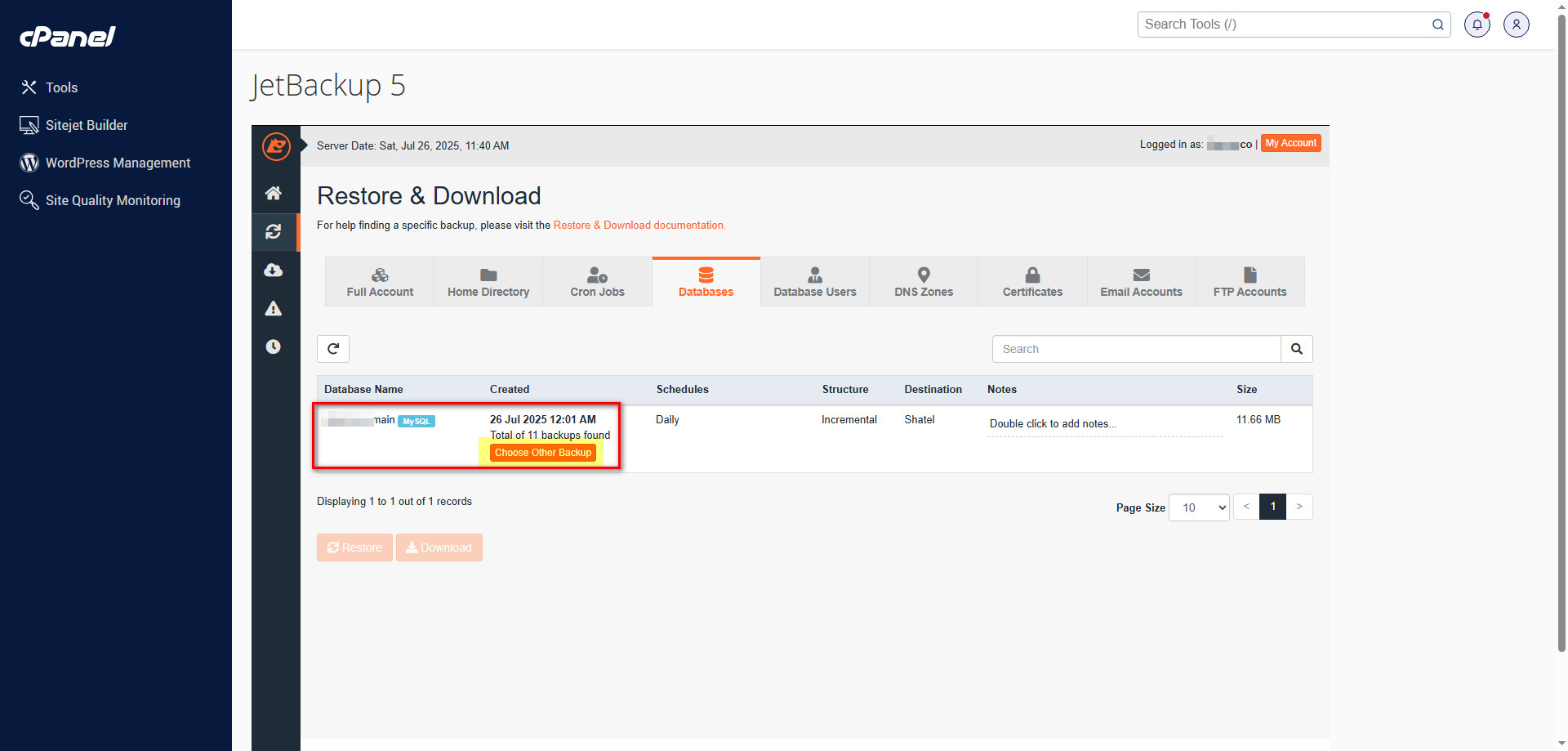Open the cloud Downloads sidebar icon

(x=274, y=270)
